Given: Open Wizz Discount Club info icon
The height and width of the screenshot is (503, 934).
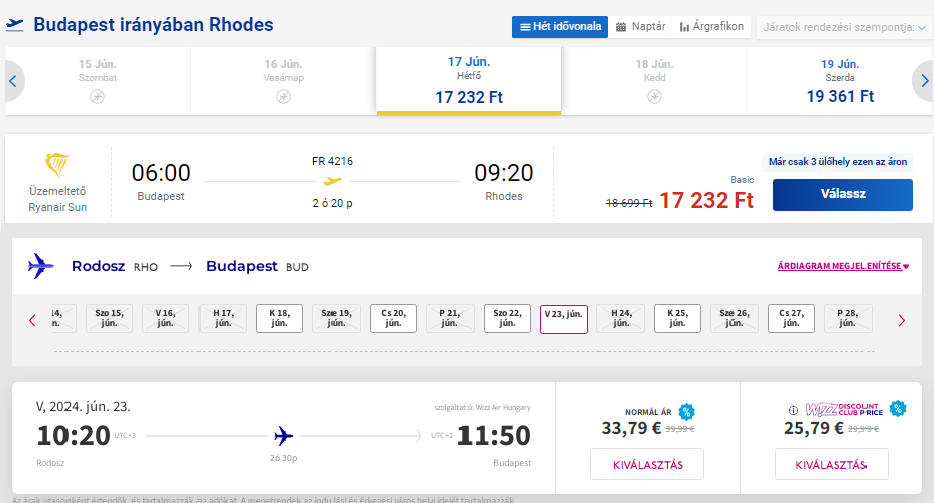Looking at the screenshot, I should click(793, 410).
